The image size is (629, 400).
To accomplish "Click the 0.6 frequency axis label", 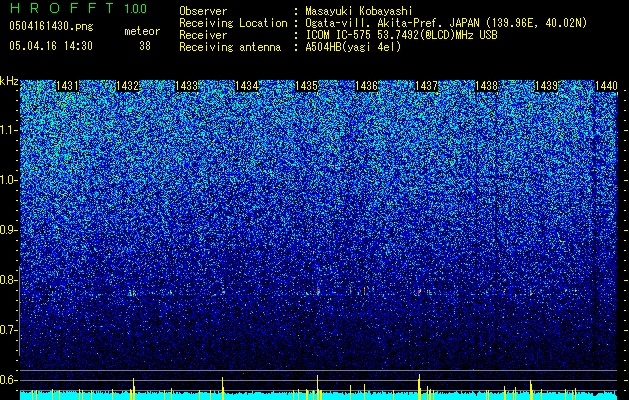I will click(x=9, y=380).
